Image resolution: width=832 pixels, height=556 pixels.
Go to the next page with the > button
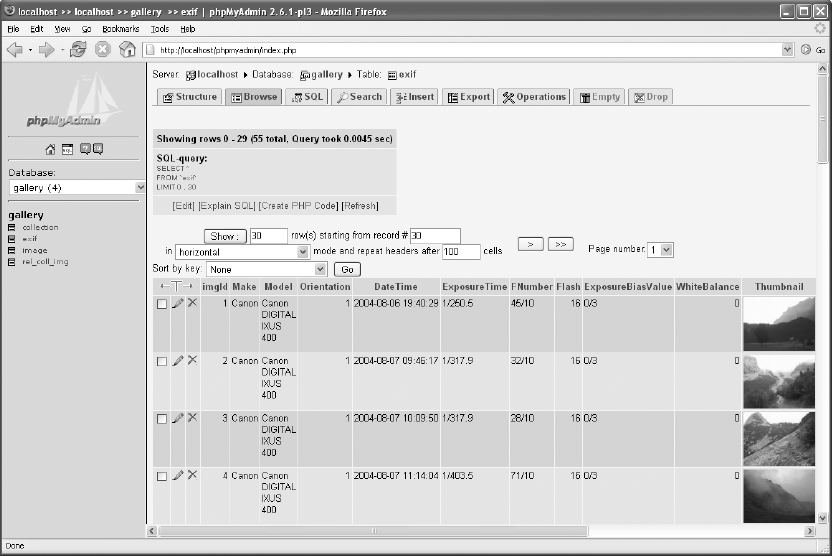pyautogui.click(x=531, y=245)
